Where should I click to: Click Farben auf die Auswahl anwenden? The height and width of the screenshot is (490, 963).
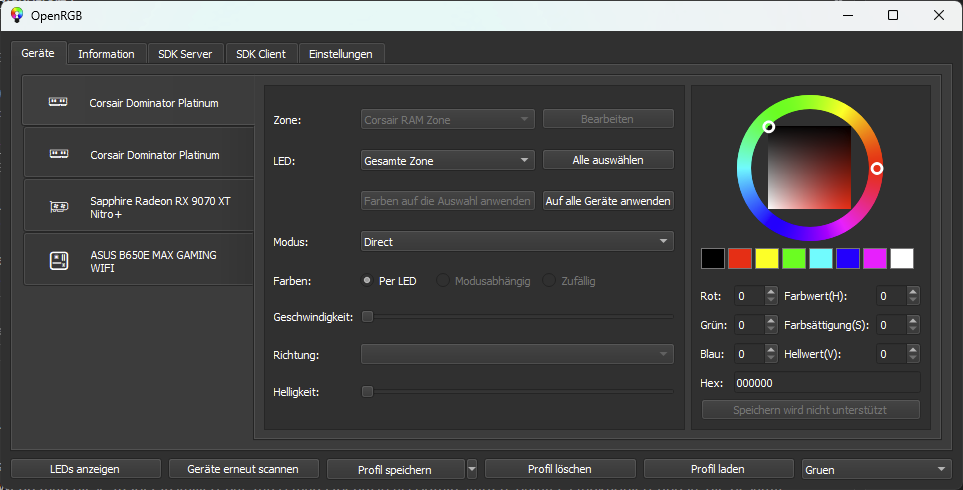click(x=448, y=201)
